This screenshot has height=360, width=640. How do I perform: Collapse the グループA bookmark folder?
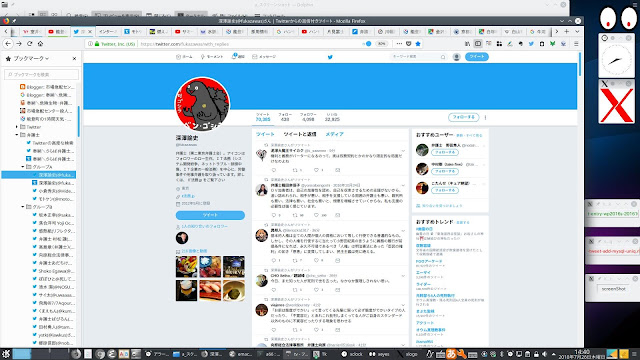(x=23, y=167)
